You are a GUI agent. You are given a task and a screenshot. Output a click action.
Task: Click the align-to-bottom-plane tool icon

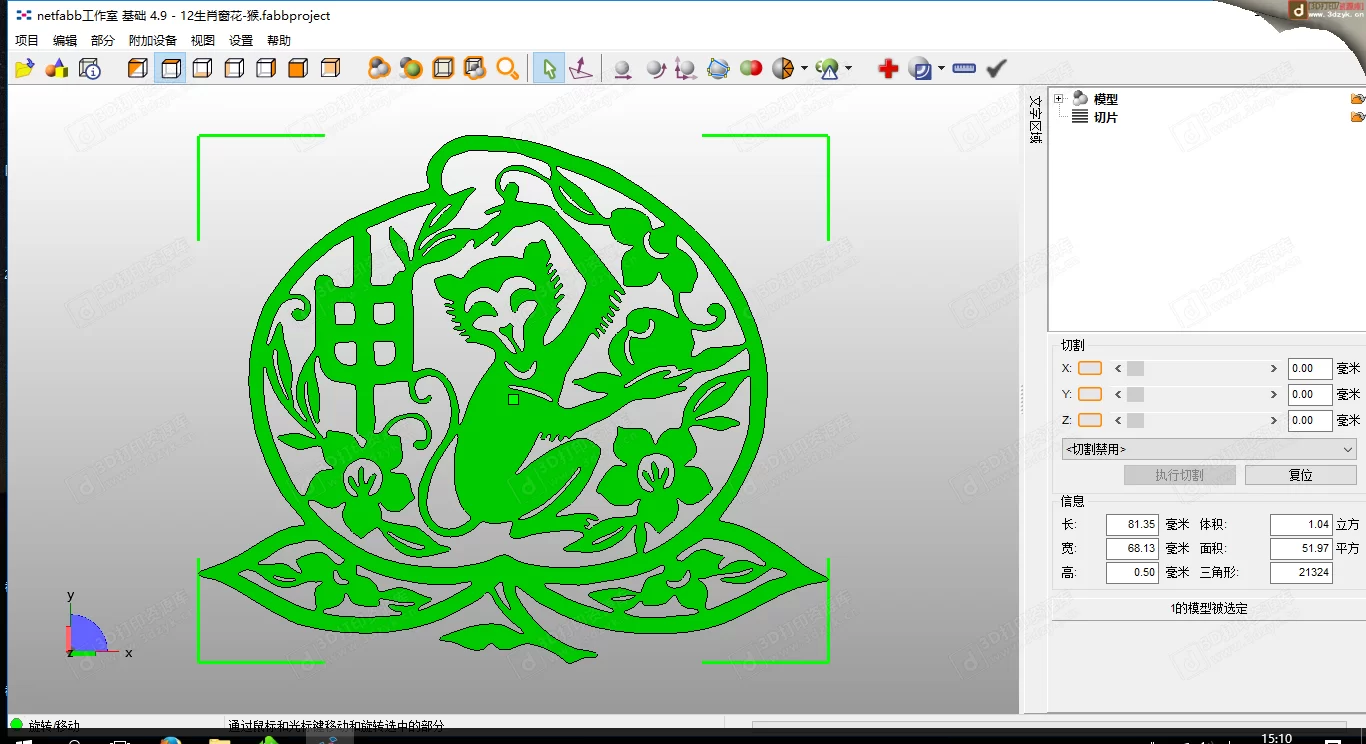point(580,68)
